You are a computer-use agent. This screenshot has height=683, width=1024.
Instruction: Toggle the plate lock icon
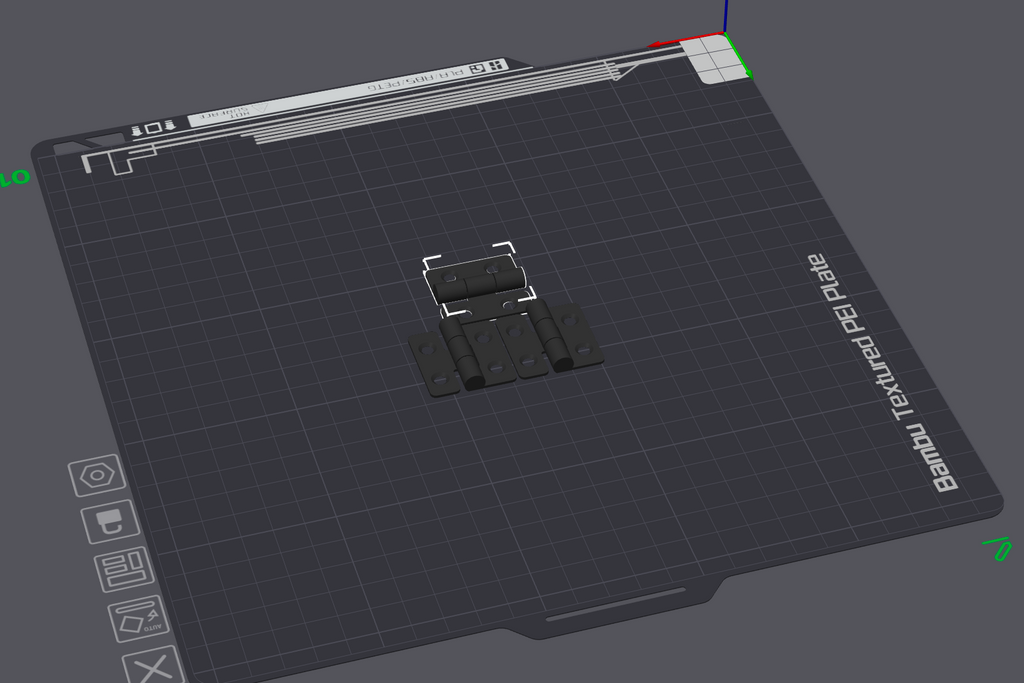click(x=110, y=522)
